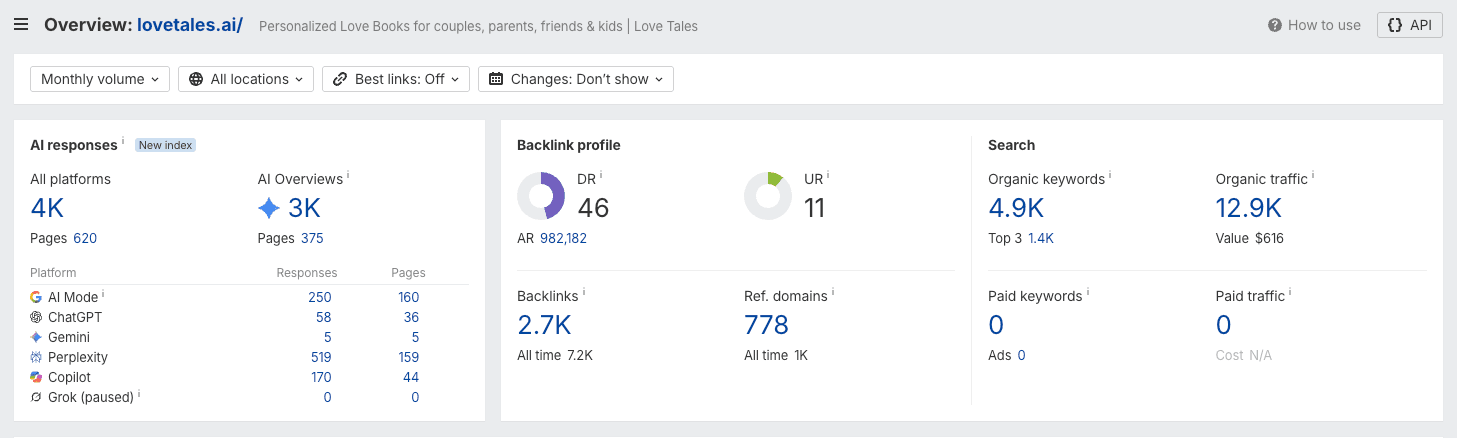This screenshot has height=438, width=1457.
Task: Select the Perplexity platform row label
Action: pos(78,357)
